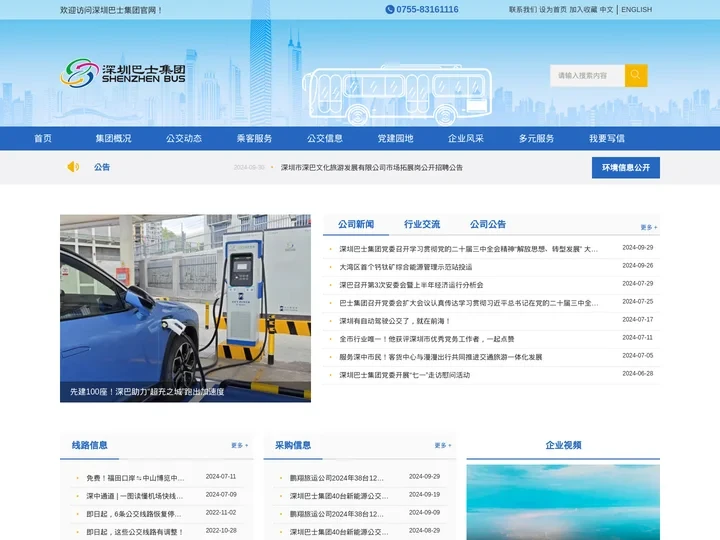Click the 加入收藏 top link
Screen dimensions: 720x540
point(583,10)
